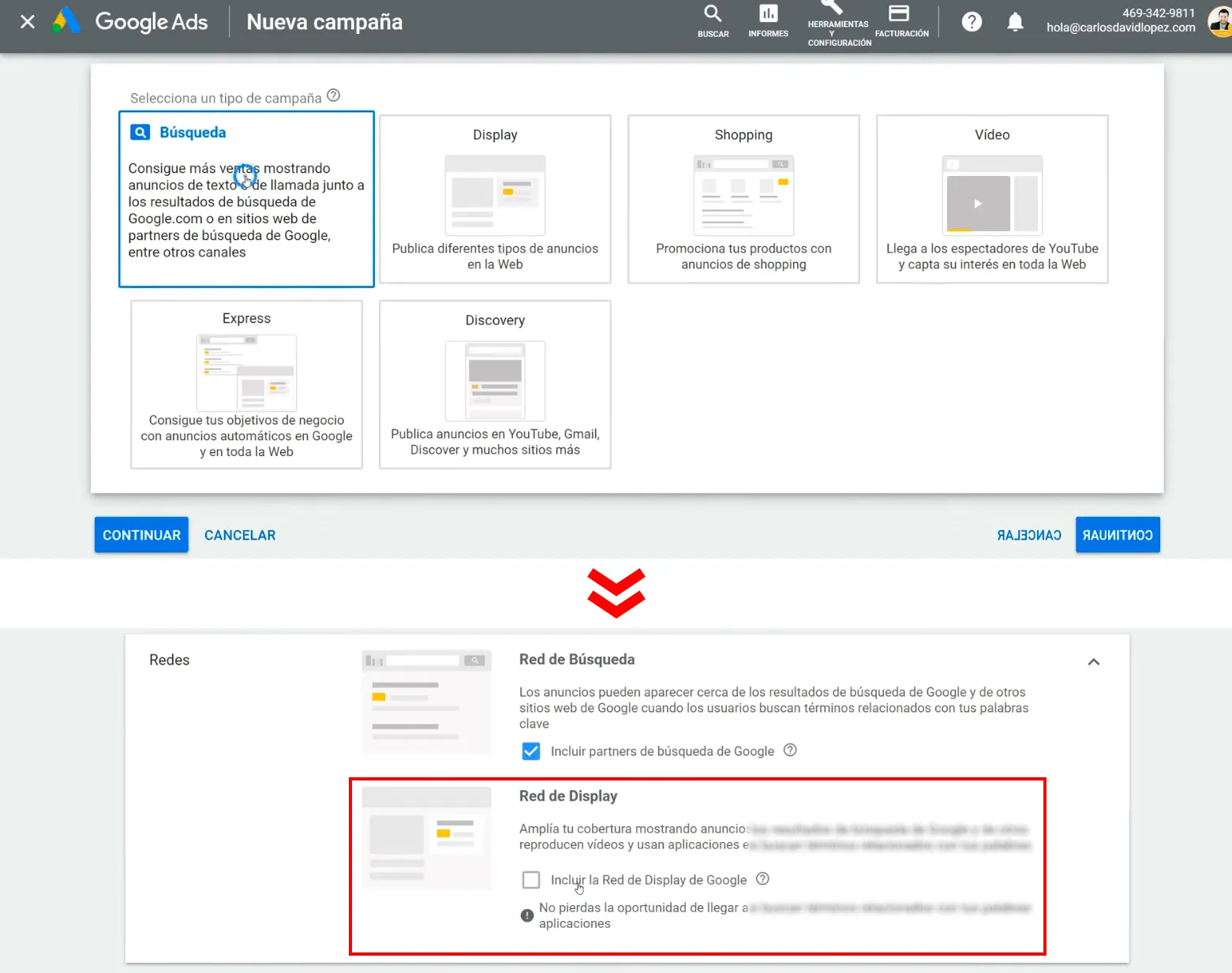Viewport: 1232px width, 973px height.
Task: Close the new campaign dialog with X
Action: 28,22
